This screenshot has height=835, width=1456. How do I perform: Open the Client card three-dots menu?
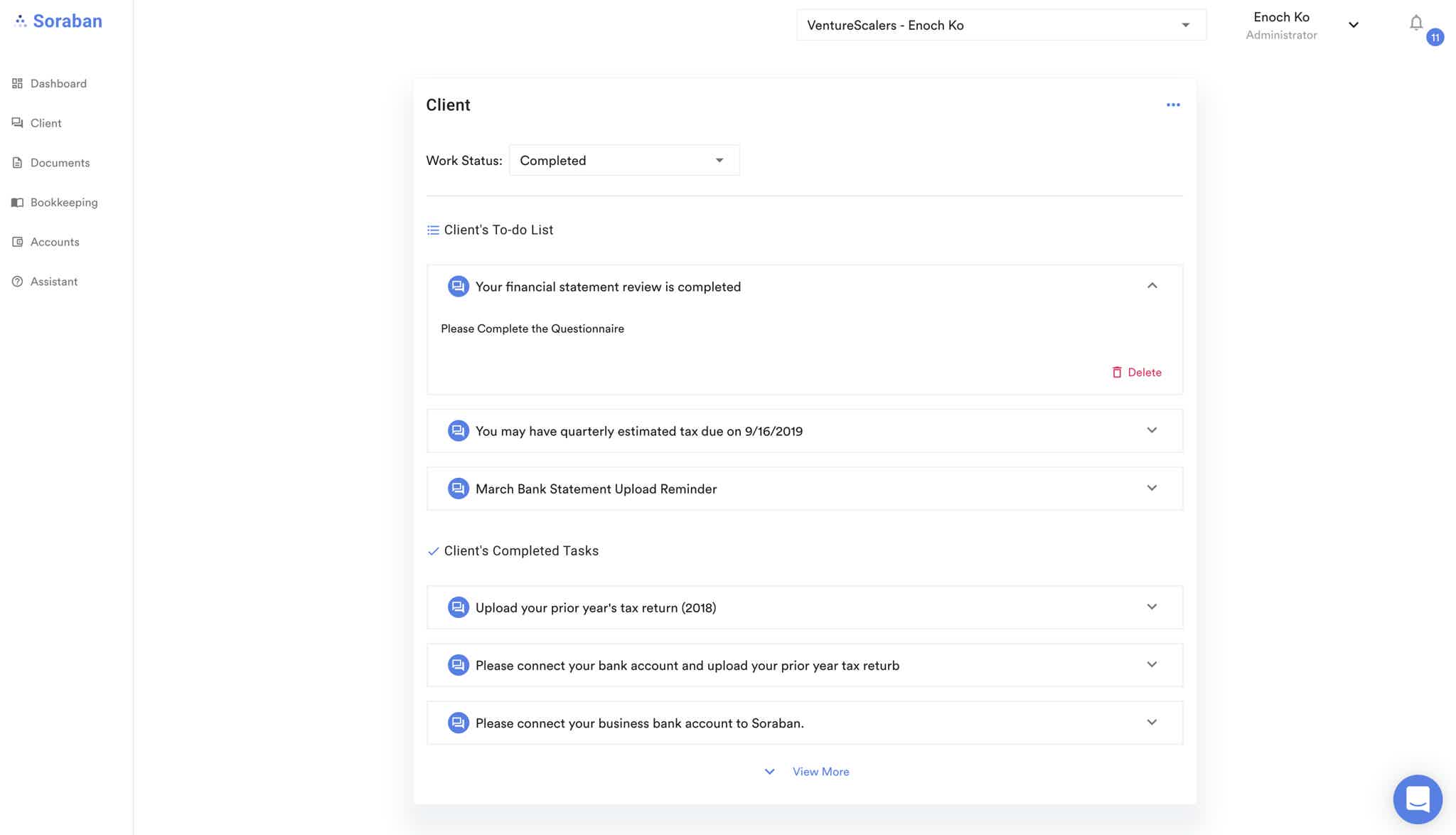1173,105
